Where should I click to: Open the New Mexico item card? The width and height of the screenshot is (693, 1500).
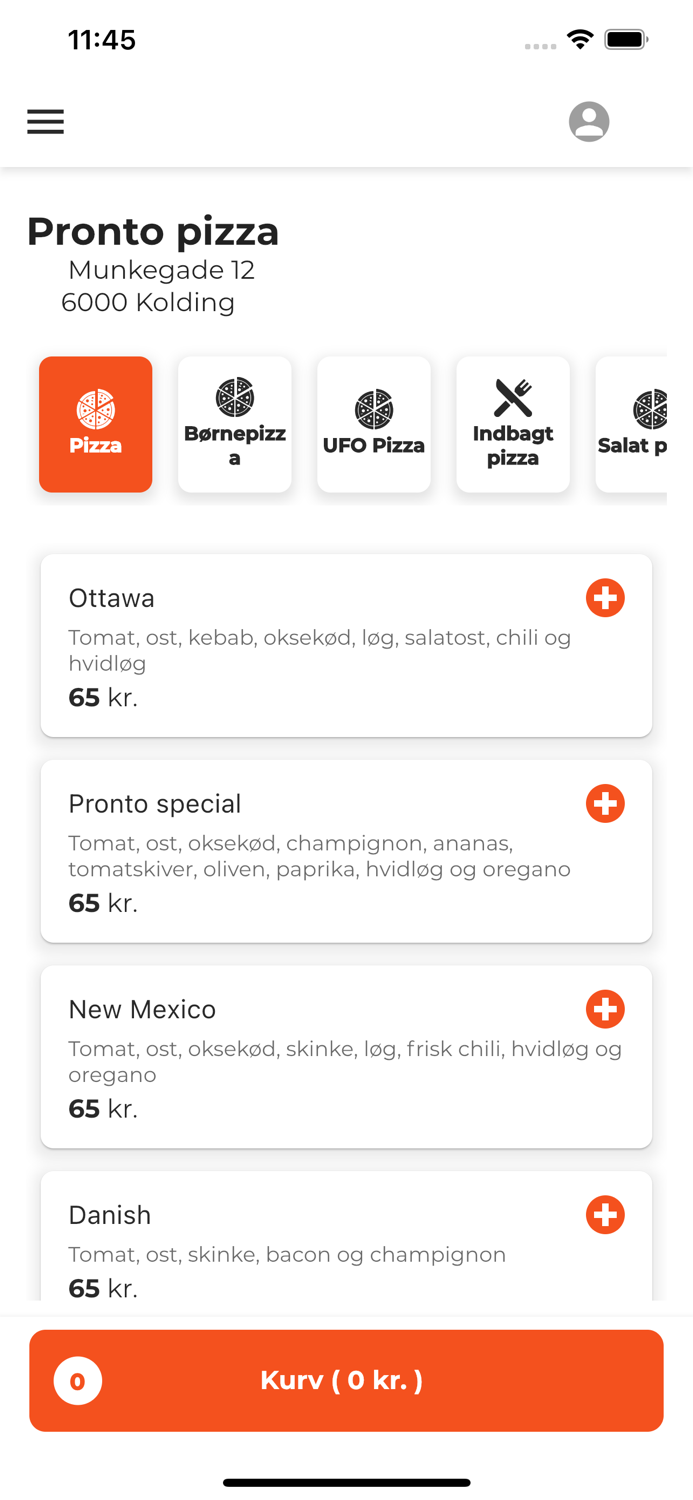pos(346,1057)
